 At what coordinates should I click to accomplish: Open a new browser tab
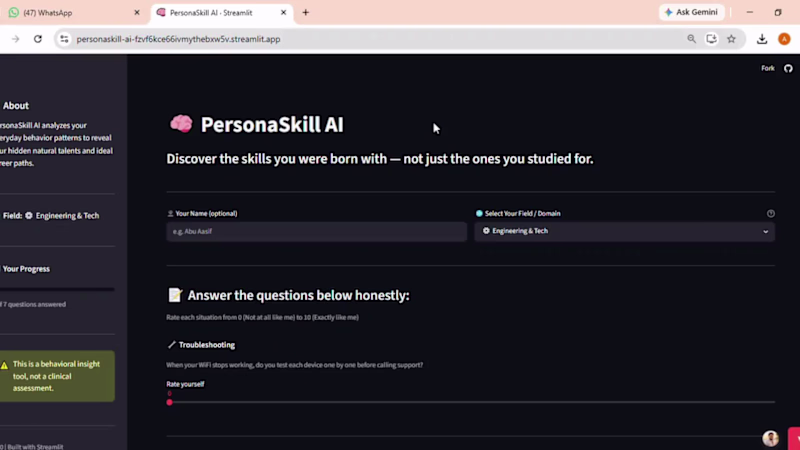point(306,13)
